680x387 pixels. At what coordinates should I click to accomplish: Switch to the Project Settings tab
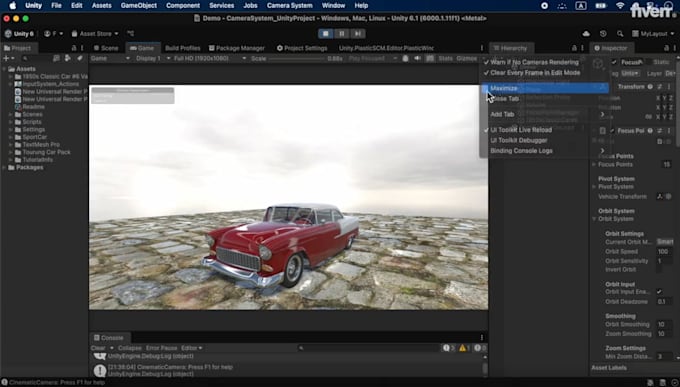302,48
